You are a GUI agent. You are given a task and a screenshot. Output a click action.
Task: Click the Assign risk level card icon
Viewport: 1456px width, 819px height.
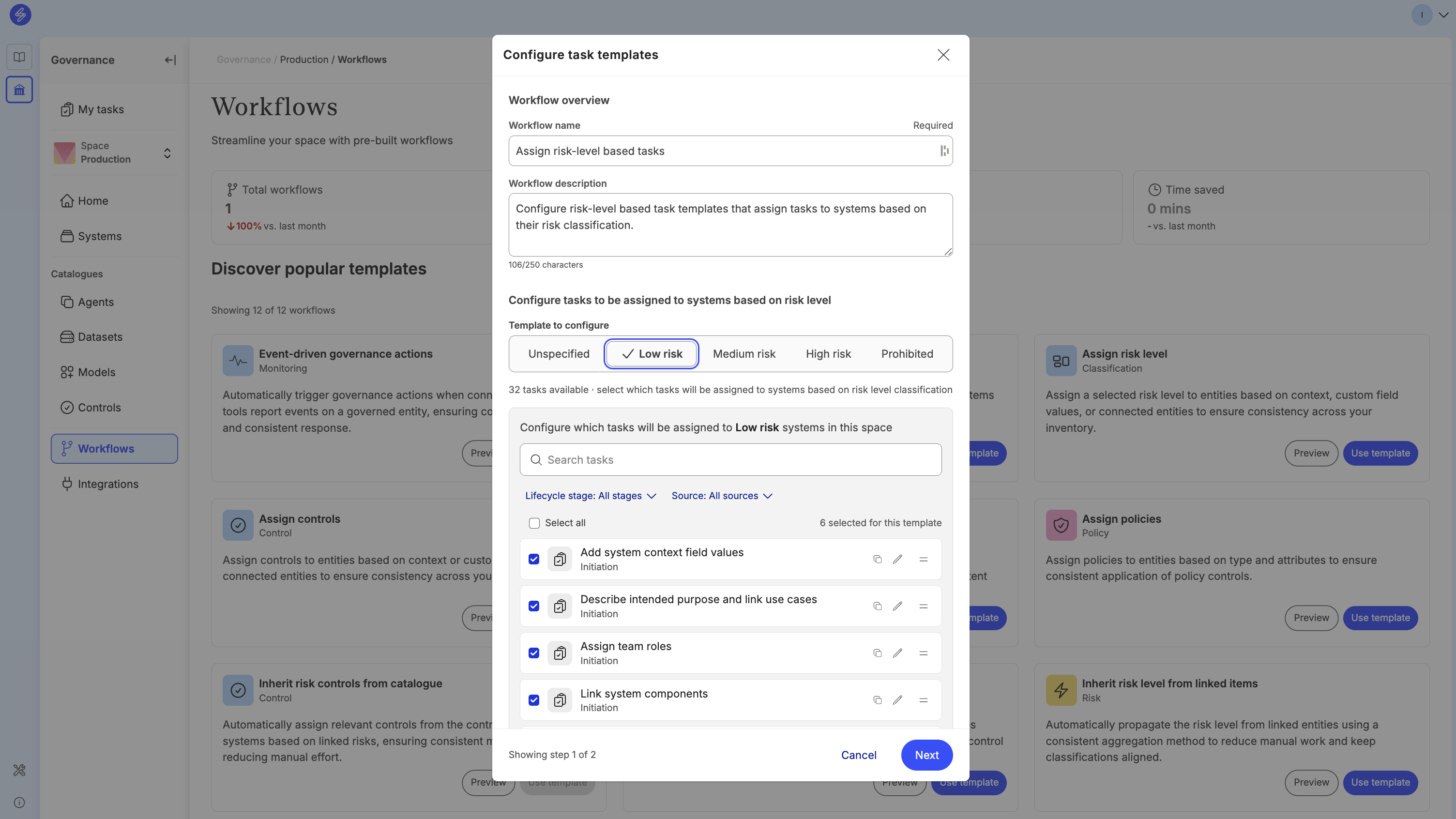pyautogui.click(x=1061, y=361)
